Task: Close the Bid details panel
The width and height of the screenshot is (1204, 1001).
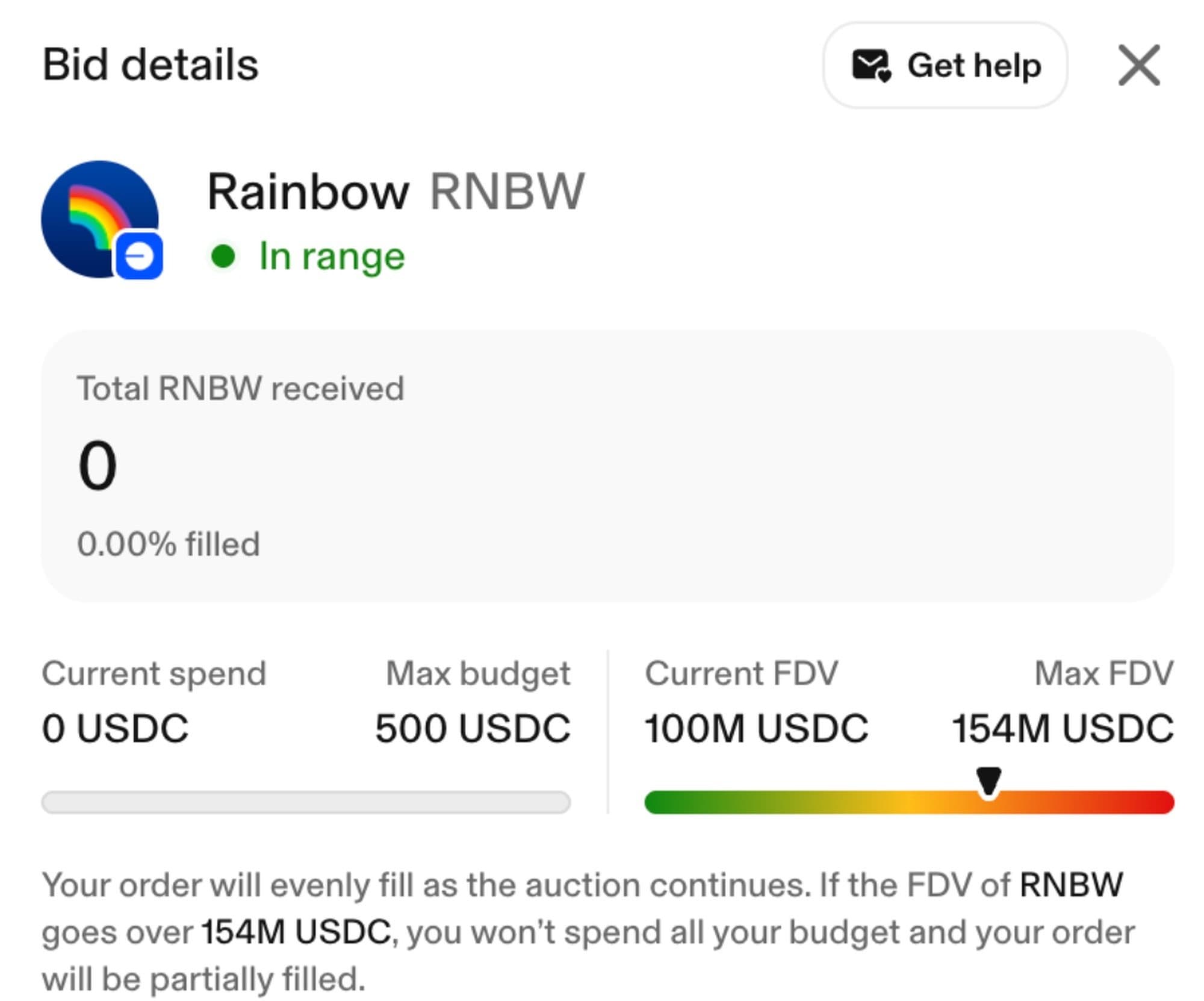Action: [1138, 65]
